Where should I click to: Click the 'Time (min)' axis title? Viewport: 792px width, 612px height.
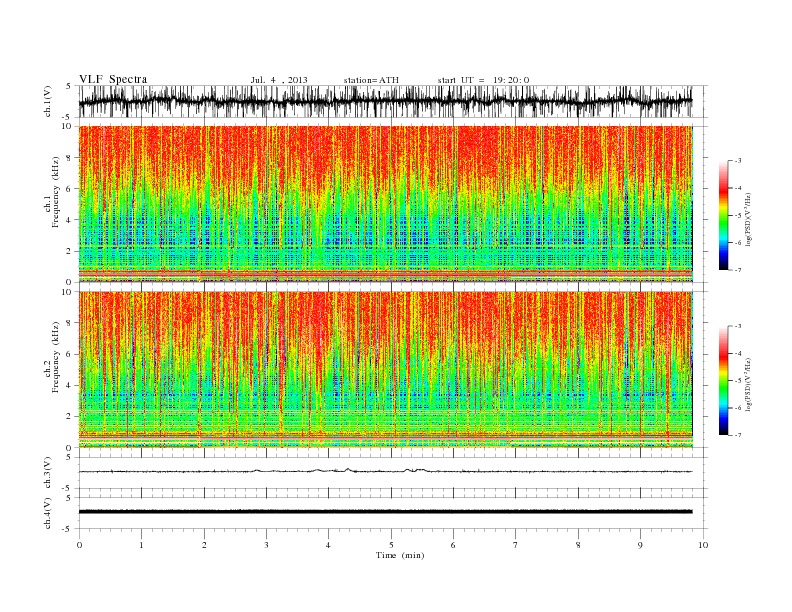click(x=400, y=555)
